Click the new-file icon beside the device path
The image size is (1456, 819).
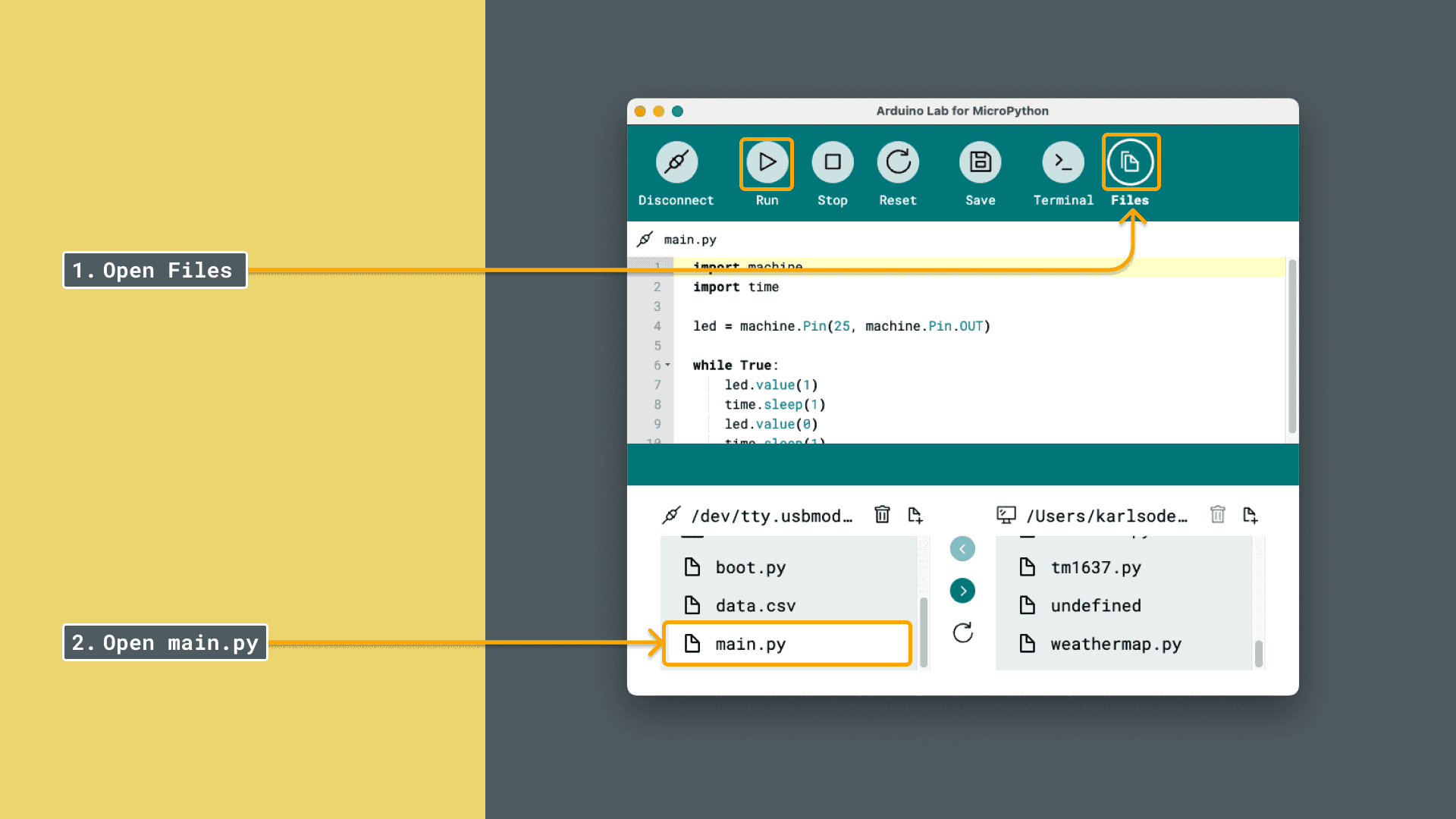pyautogui.click(x=915, y=515)
